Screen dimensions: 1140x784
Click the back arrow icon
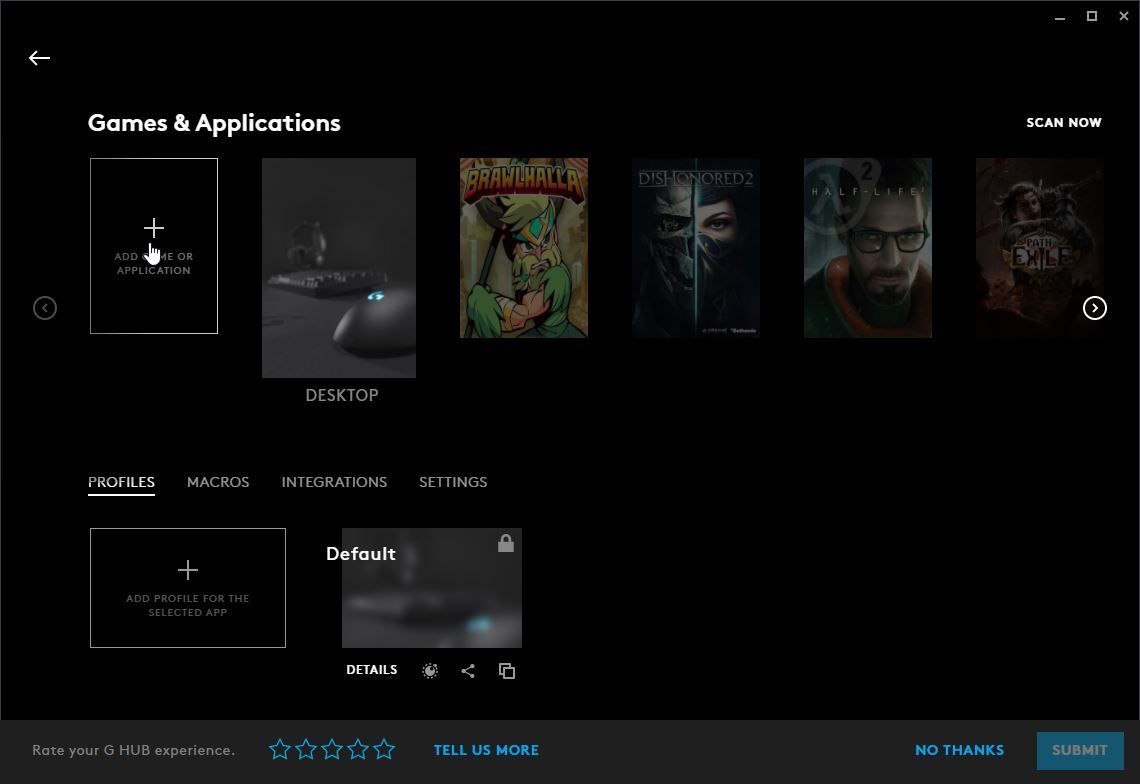39,58
